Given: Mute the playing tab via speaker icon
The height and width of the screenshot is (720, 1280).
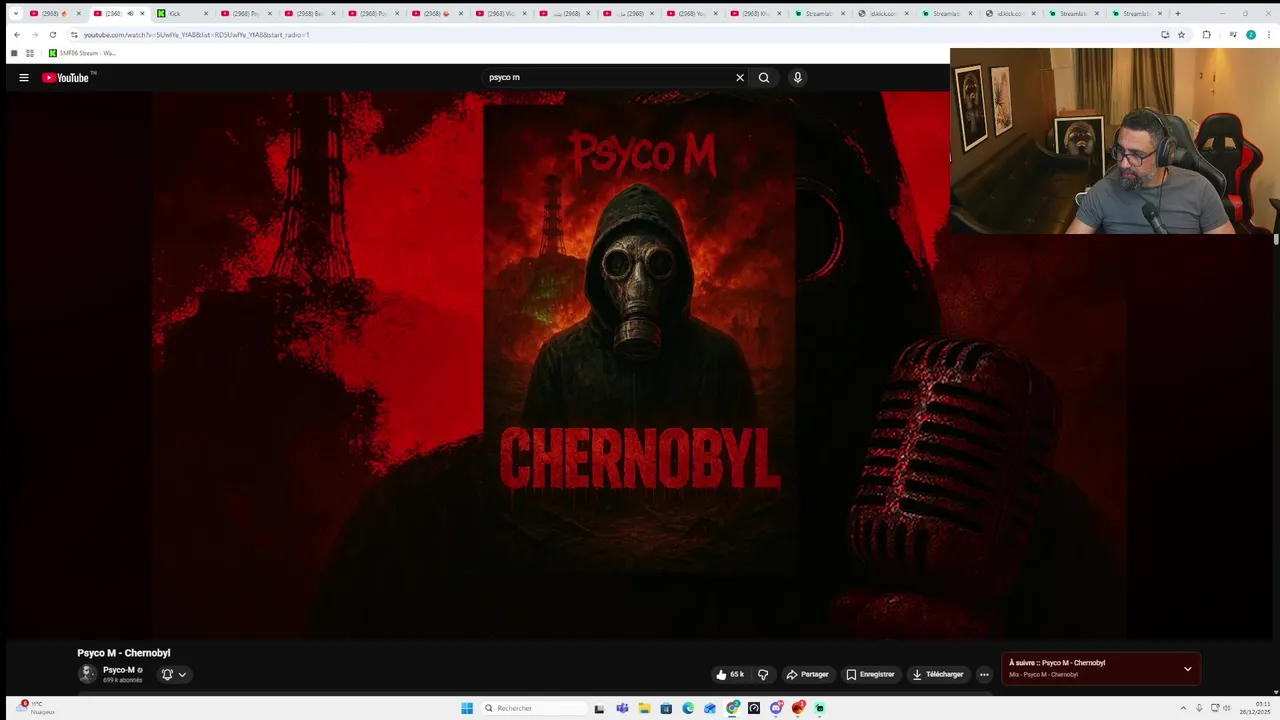Looking at the screenshot, I should (x=130, y=14).
